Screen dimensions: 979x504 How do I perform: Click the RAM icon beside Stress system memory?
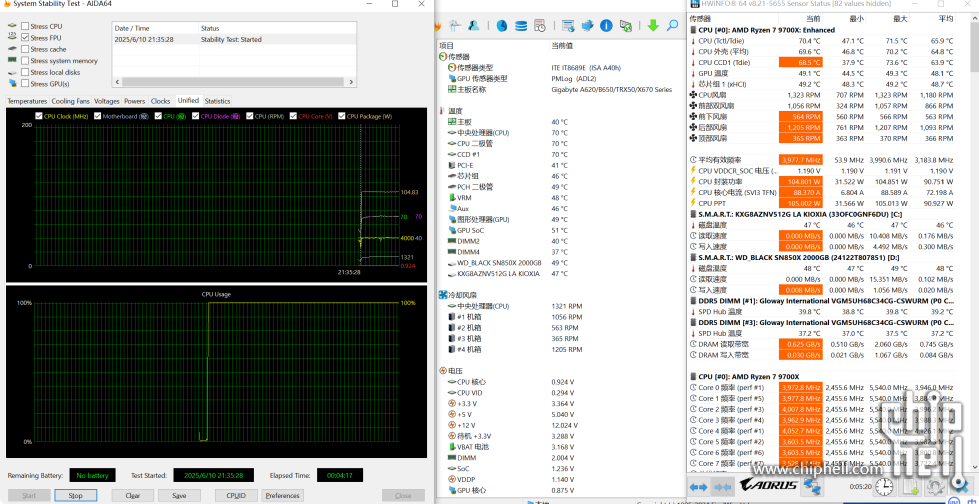point(12,61)
